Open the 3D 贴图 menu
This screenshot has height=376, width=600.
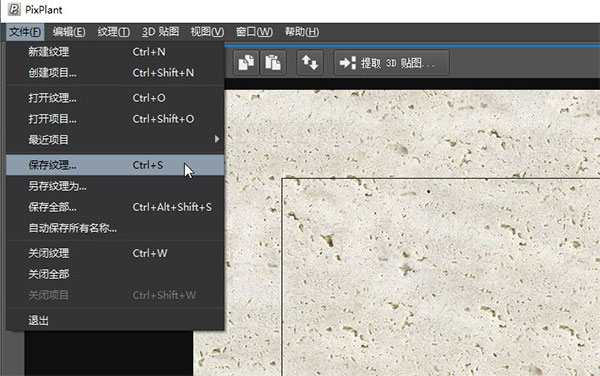point(160,32)
